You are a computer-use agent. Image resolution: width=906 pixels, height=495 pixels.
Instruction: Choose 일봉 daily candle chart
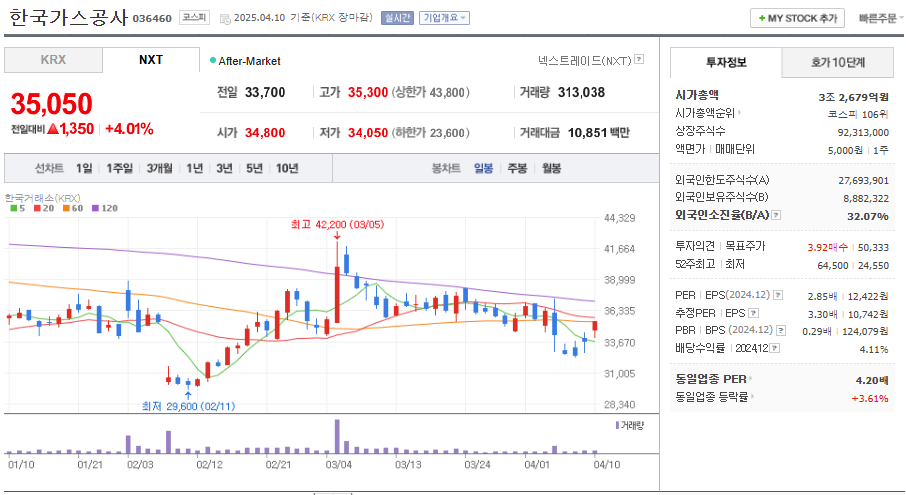click(484, 168)
